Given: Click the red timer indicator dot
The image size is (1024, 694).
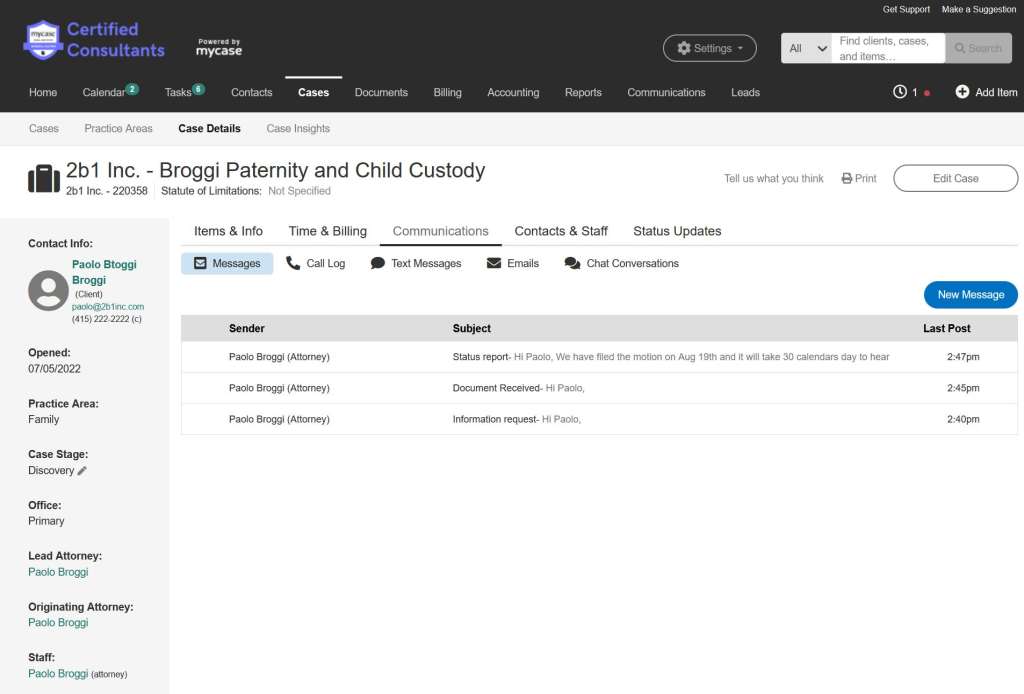Looking at the screenshot, I should [927, 93].
